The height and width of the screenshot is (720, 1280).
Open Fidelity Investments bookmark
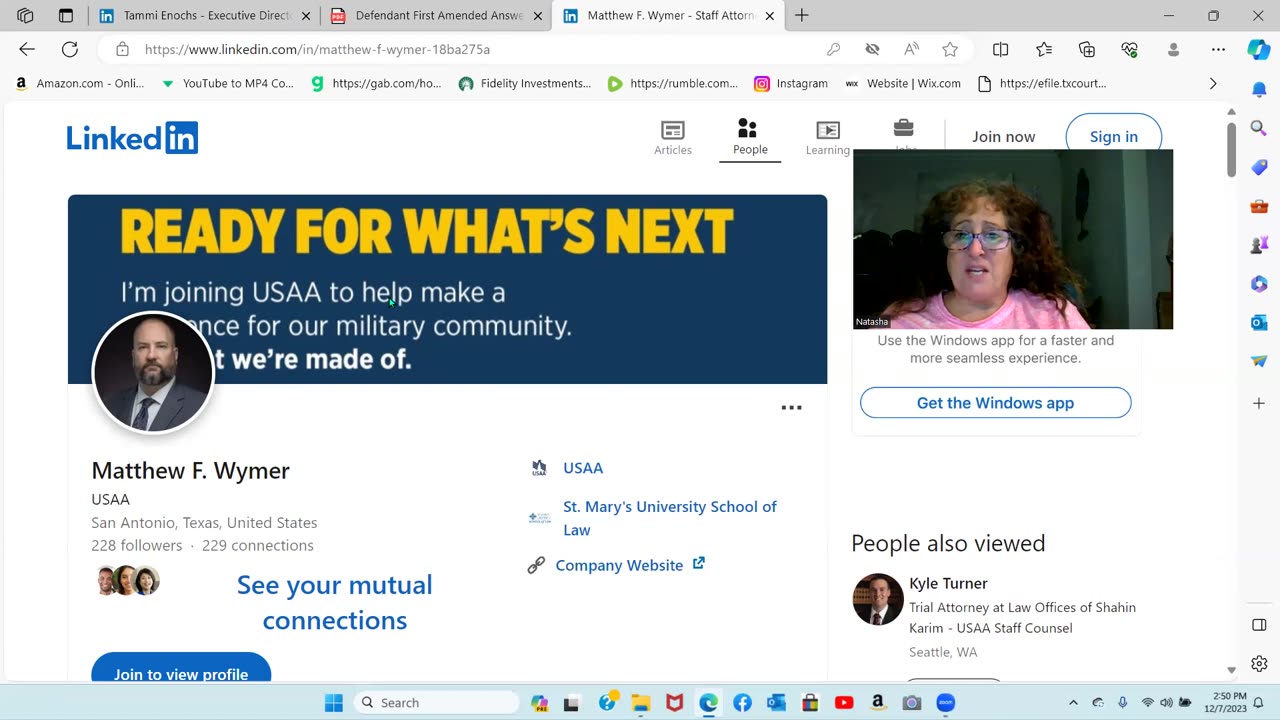[525, 84]
